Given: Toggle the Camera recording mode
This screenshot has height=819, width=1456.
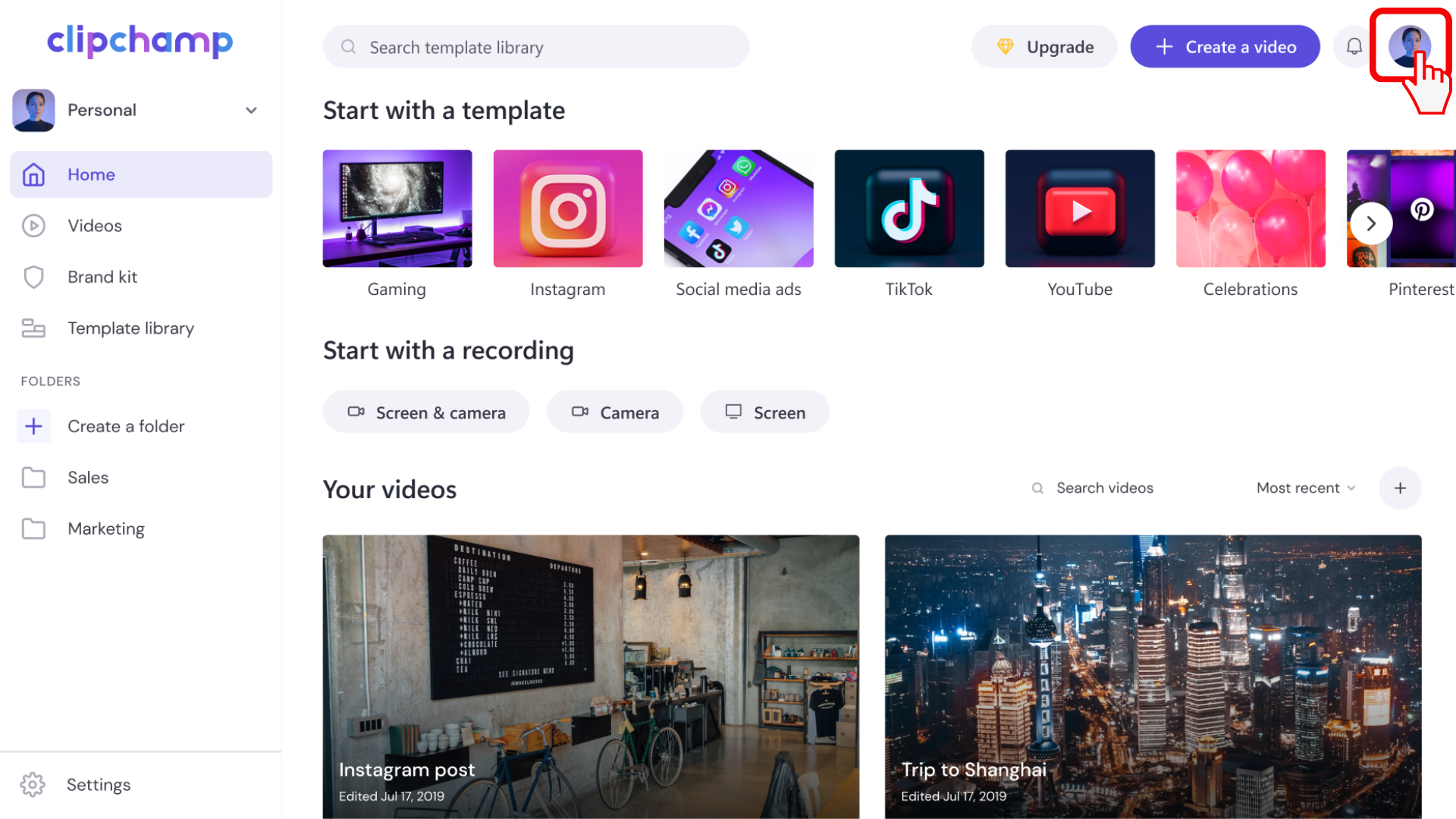Looking at the screenshot, I should (614, 411).
